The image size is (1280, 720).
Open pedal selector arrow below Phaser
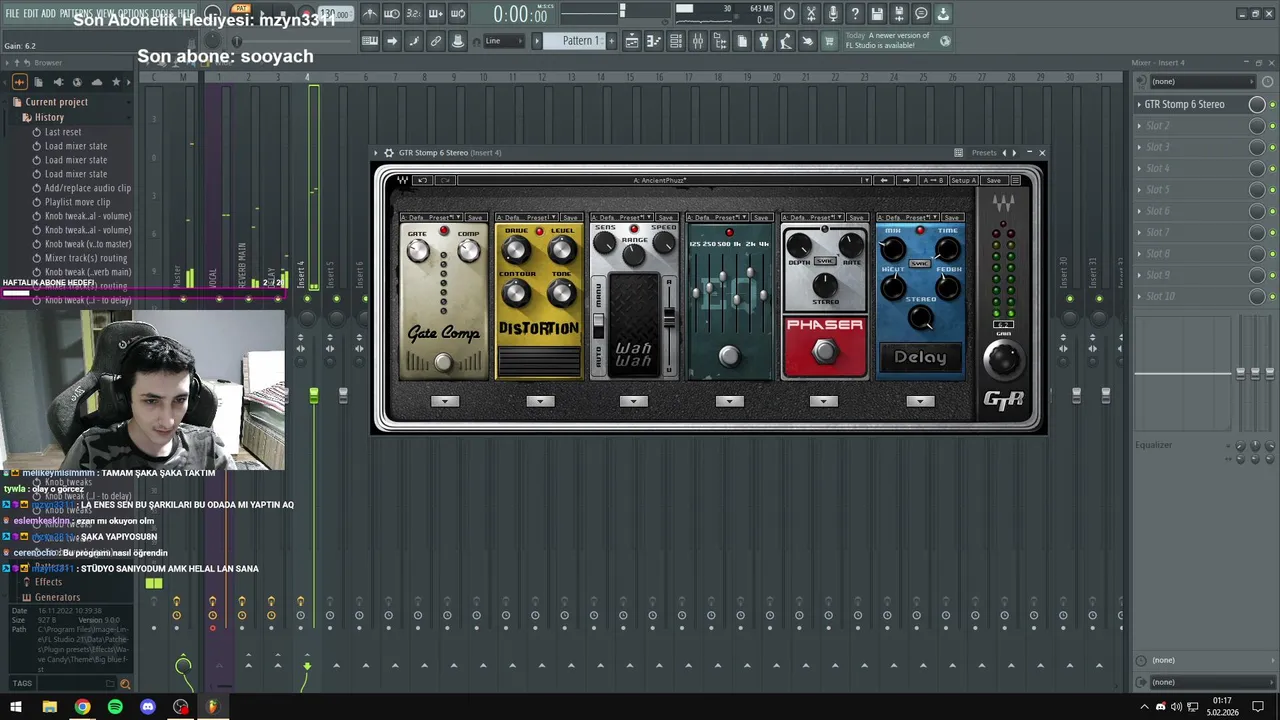[x=824, y=401]
